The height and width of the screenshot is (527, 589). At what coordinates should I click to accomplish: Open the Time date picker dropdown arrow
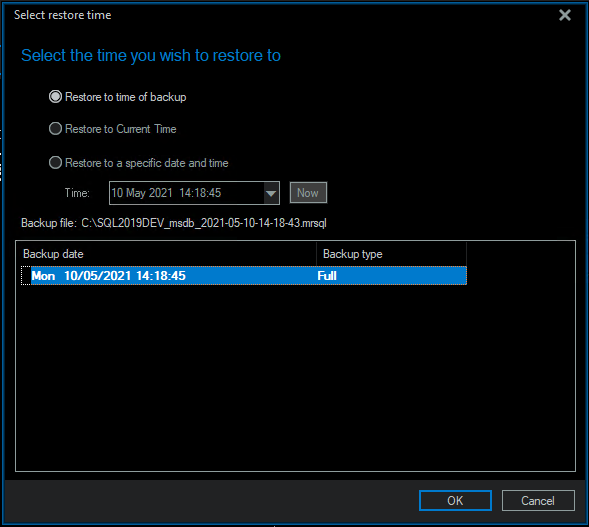[x=271, y=193]
